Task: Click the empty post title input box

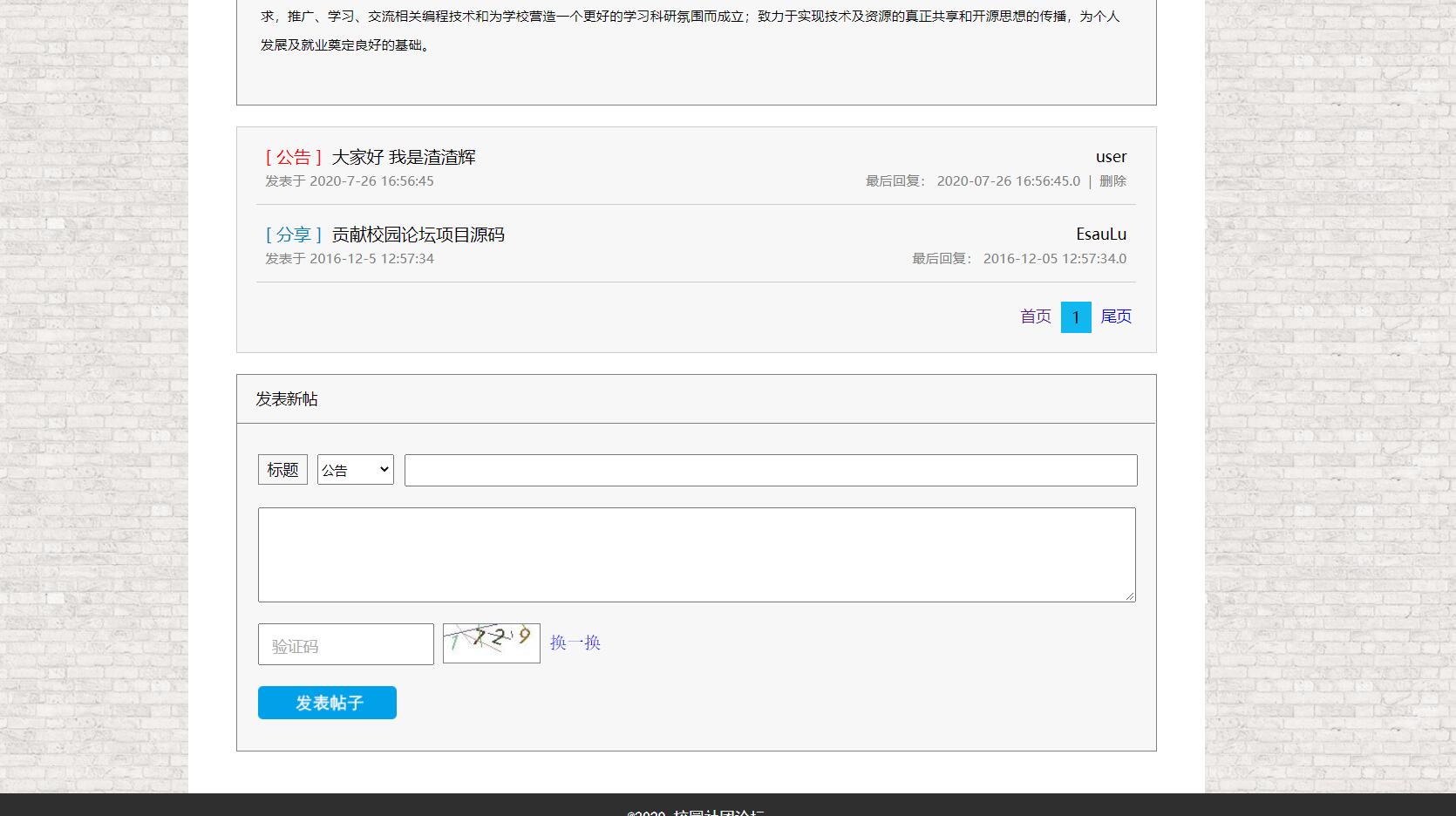Action: [770, 470]
